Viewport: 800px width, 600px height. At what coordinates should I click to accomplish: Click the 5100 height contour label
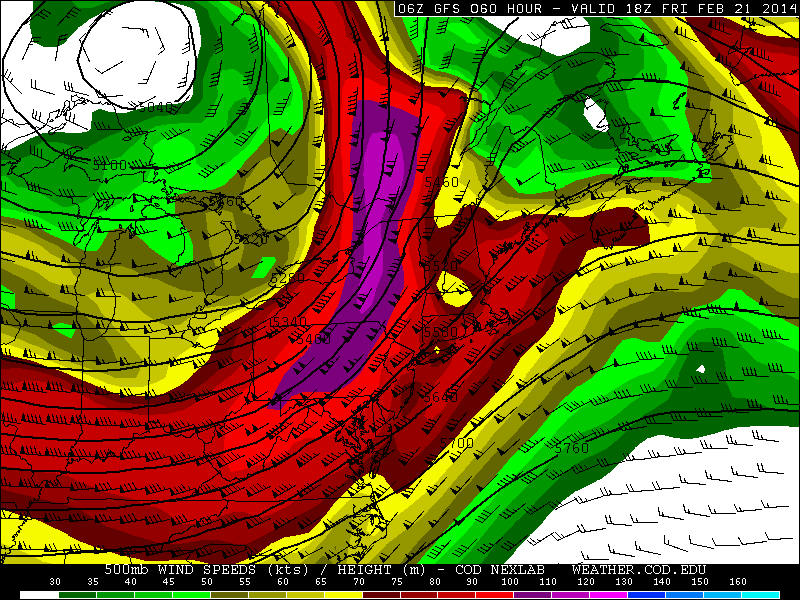(110, 165)
